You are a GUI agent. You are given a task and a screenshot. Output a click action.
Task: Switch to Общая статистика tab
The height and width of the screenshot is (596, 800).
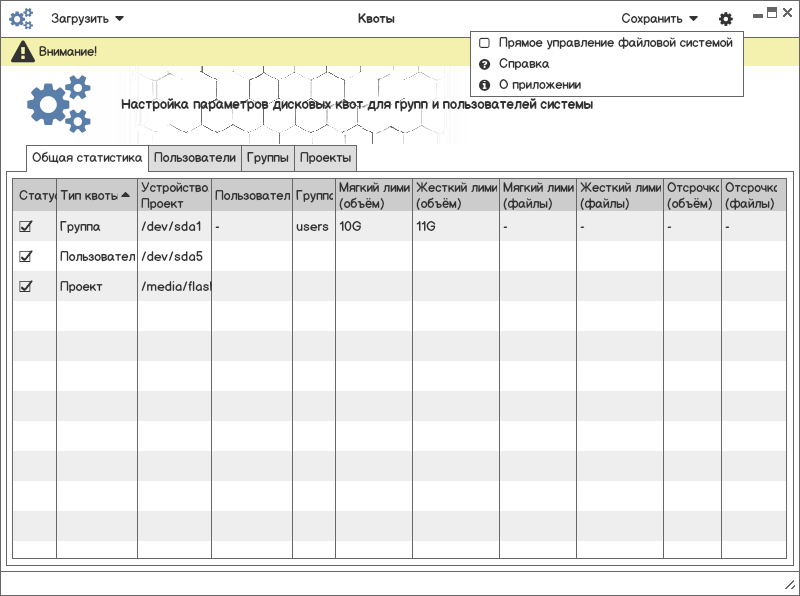87,158
